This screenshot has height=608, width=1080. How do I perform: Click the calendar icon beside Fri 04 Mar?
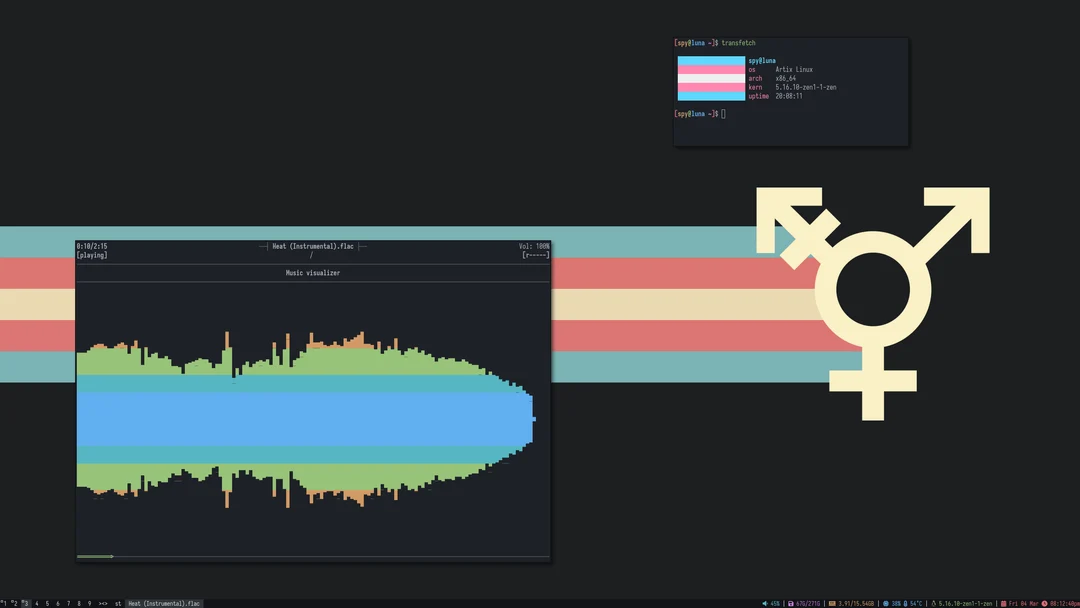tap(1004, 603)
